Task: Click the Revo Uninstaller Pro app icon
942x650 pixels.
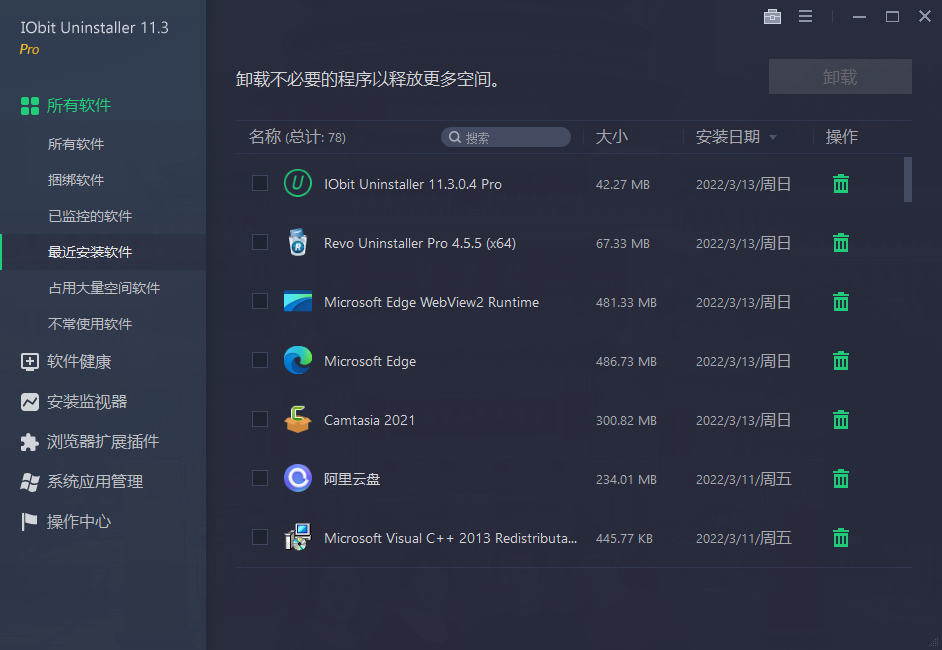Action: pos(297,243)
